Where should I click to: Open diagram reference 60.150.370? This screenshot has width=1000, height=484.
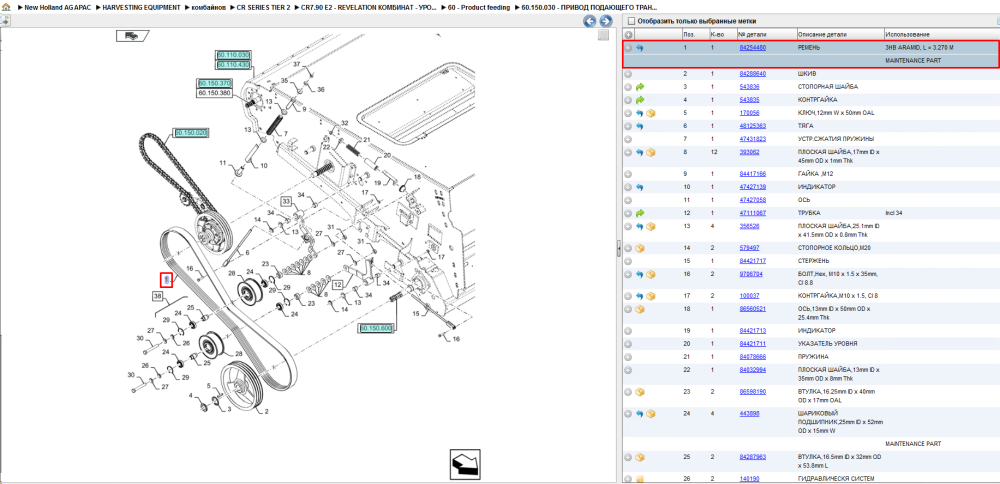tap(214, 84)
